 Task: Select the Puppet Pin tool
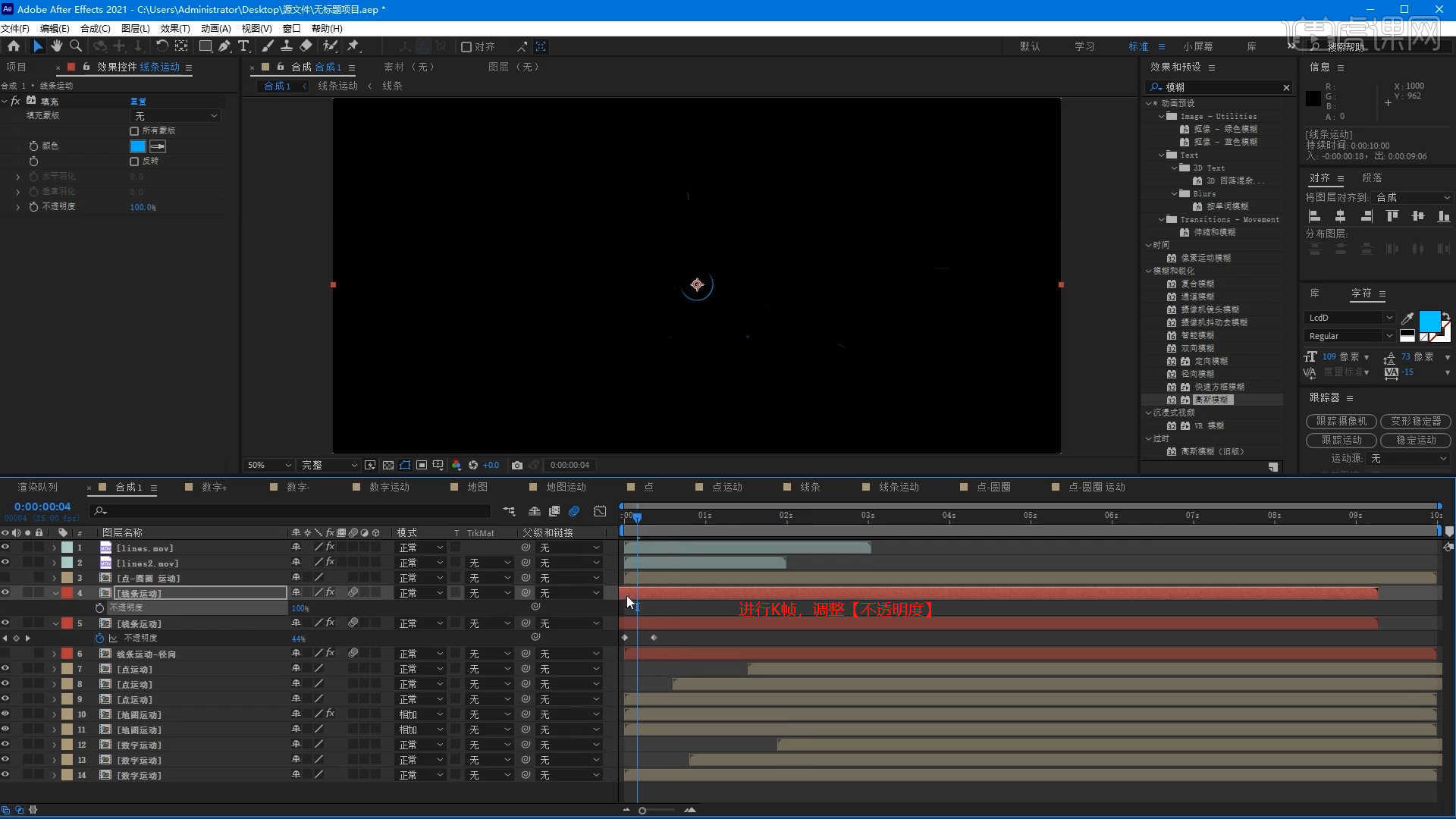(353, 46)
